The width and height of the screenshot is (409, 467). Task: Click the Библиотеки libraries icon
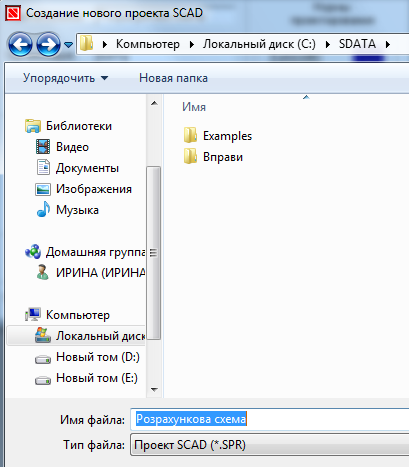[x=33, y=126]
